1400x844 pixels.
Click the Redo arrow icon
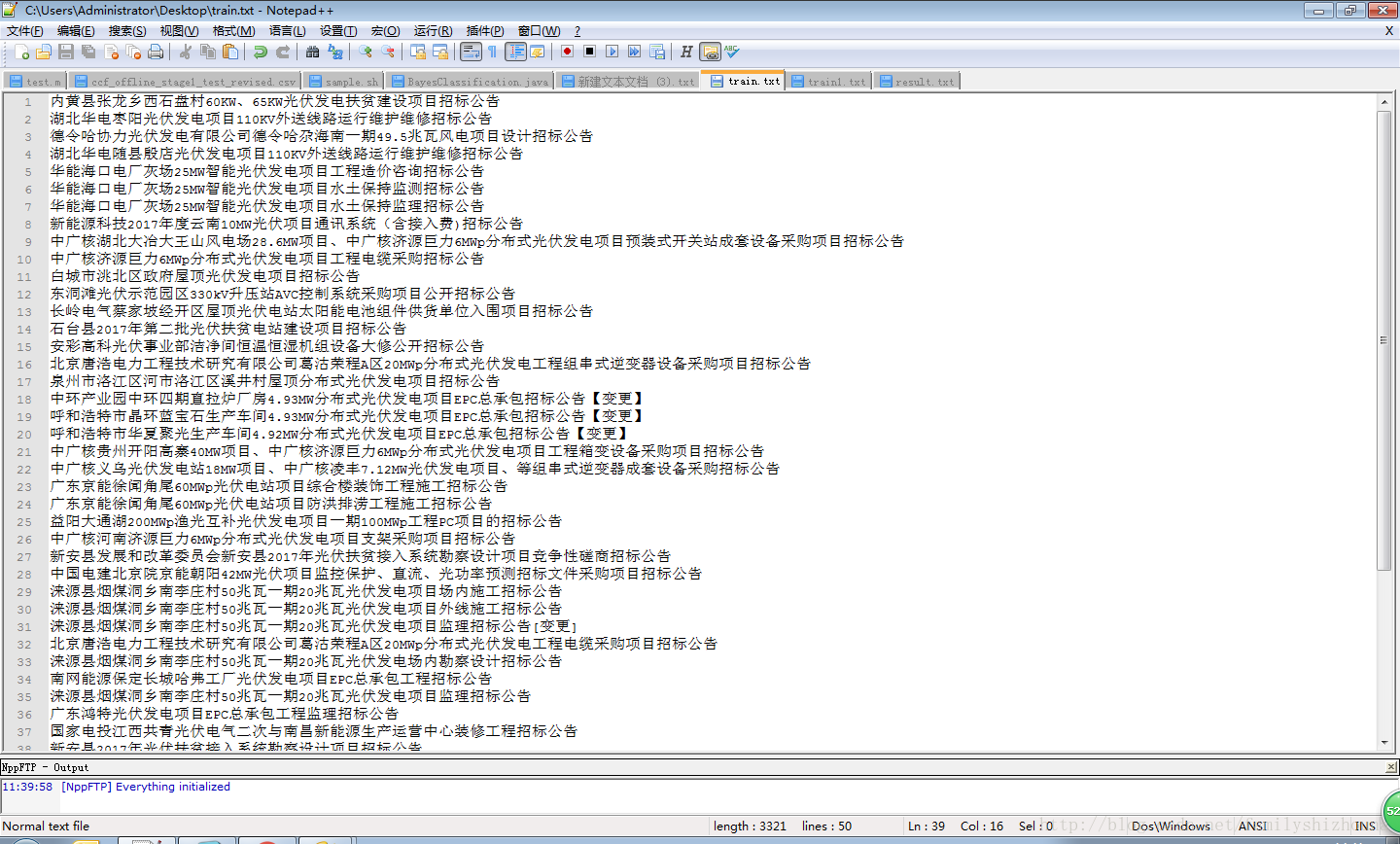tap(283, 52)
